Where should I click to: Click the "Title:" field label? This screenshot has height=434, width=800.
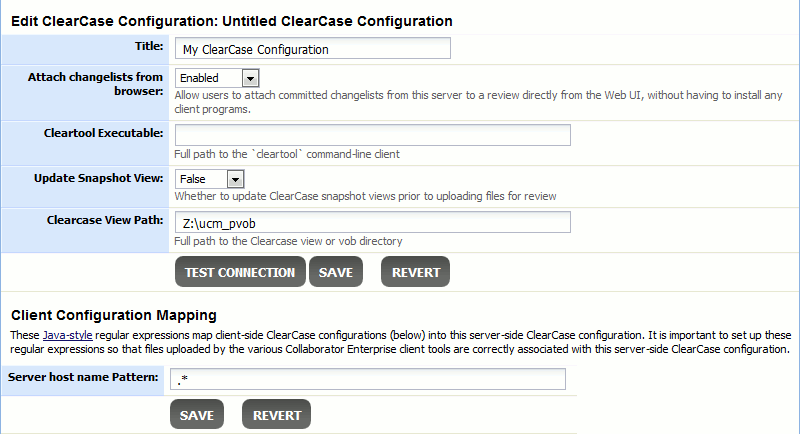[x=149, y=46]
